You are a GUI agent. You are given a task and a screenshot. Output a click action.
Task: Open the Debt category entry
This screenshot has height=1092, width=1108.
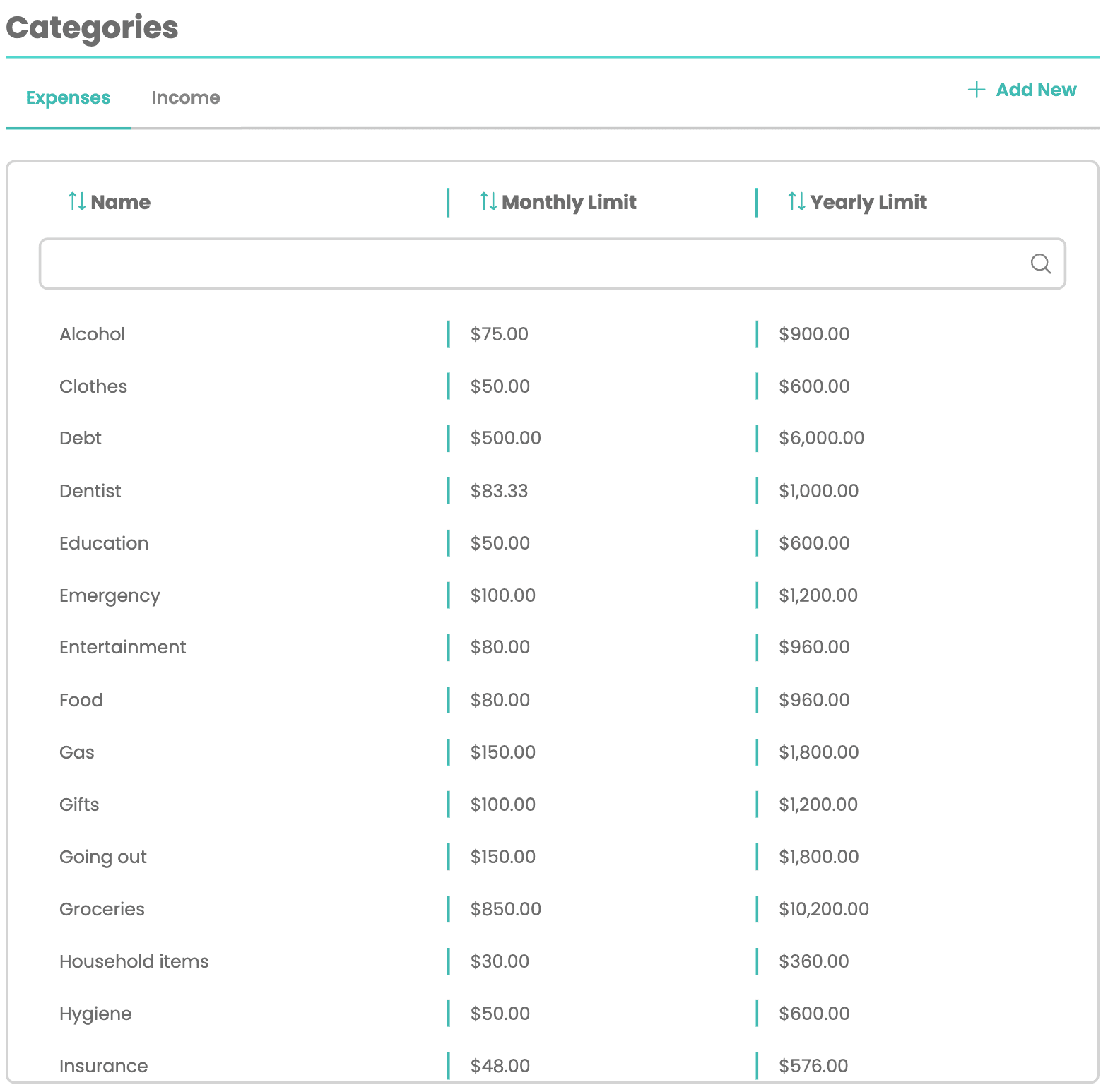81,438
